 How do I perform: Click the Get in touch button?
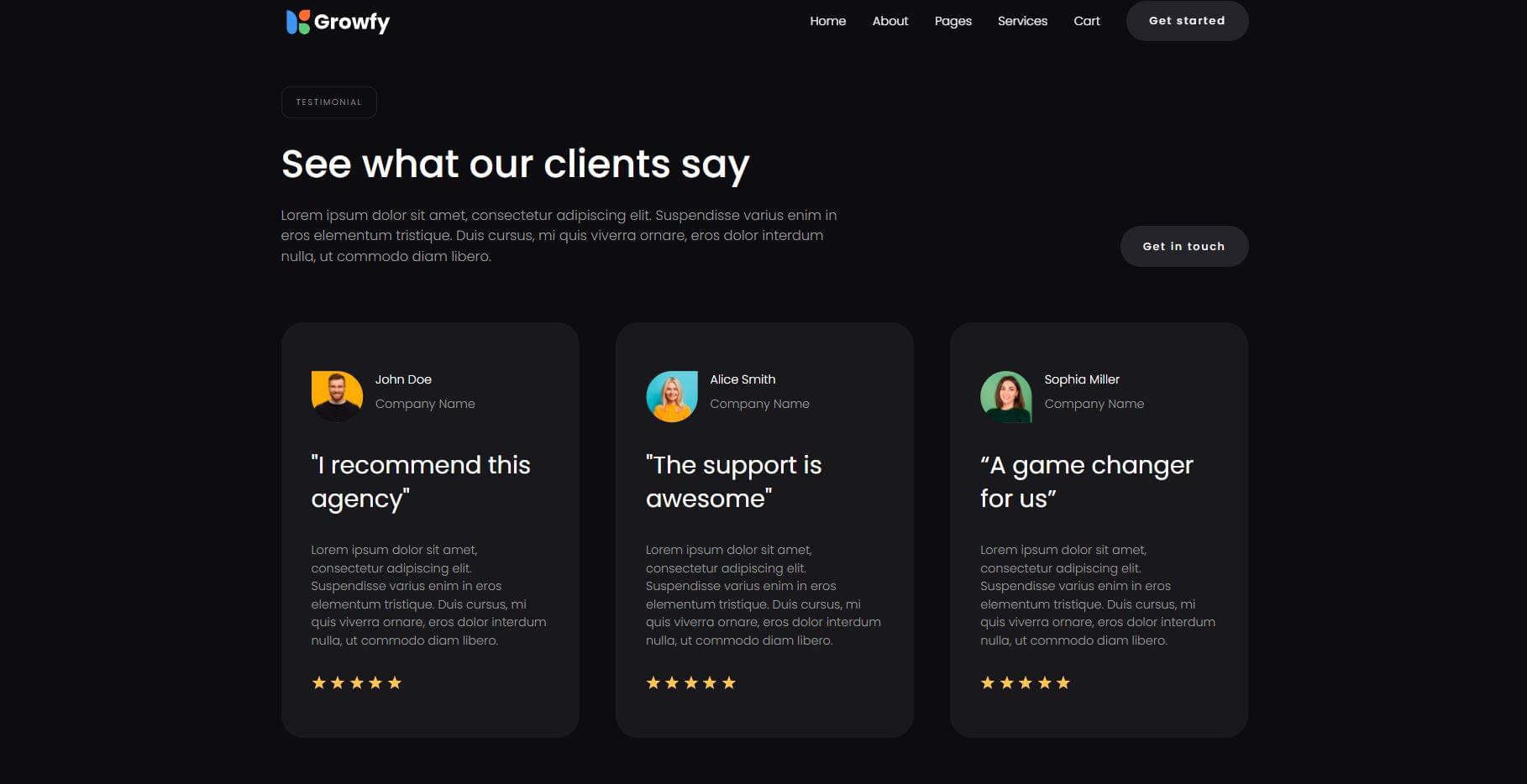click(x=1184, y=246)
